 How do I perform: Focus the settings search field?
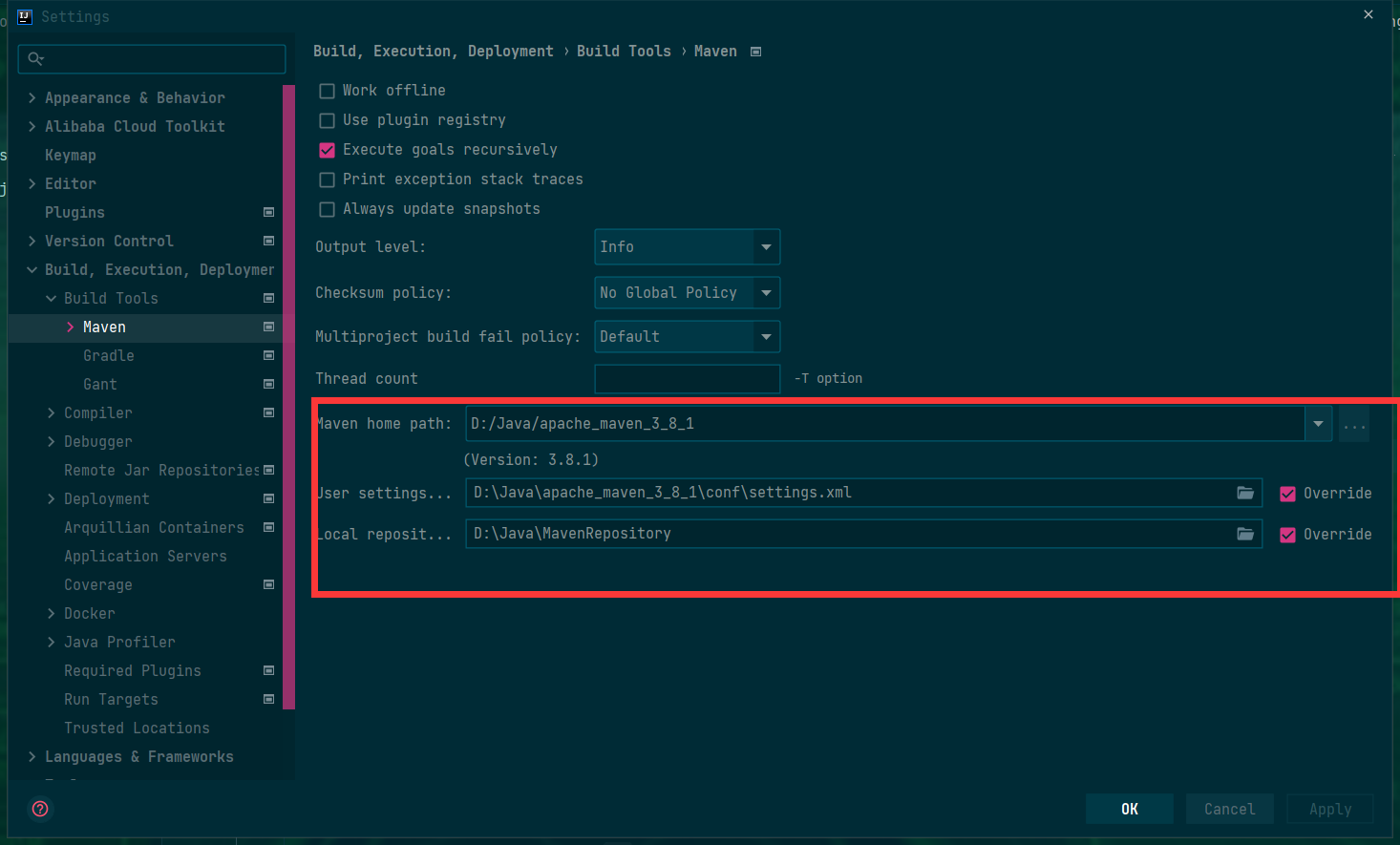[152, 59]
